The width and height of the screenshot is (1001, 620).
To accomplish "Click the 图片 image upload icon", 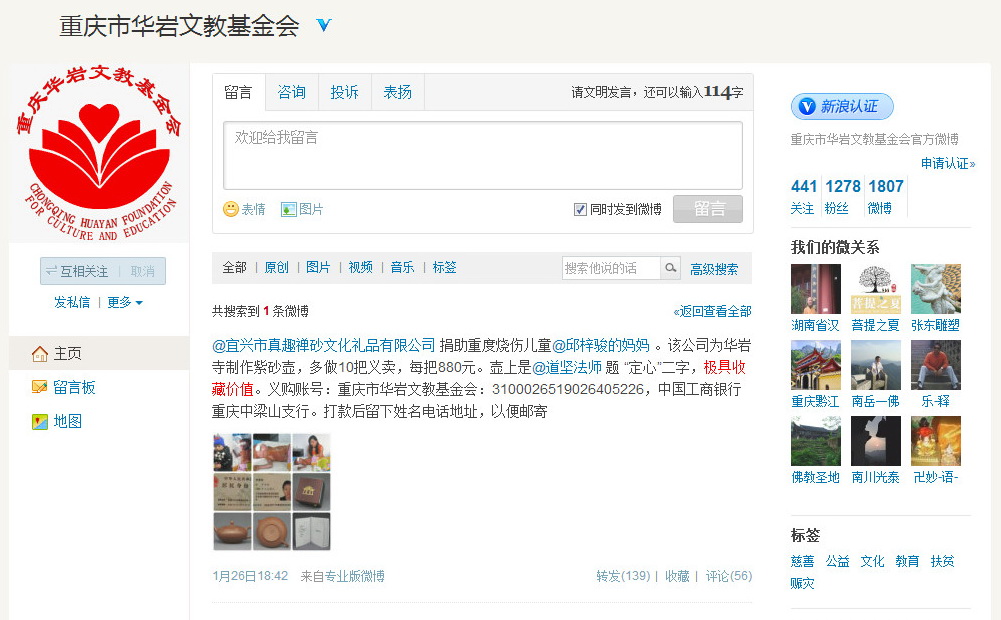I will click(289, 209).
